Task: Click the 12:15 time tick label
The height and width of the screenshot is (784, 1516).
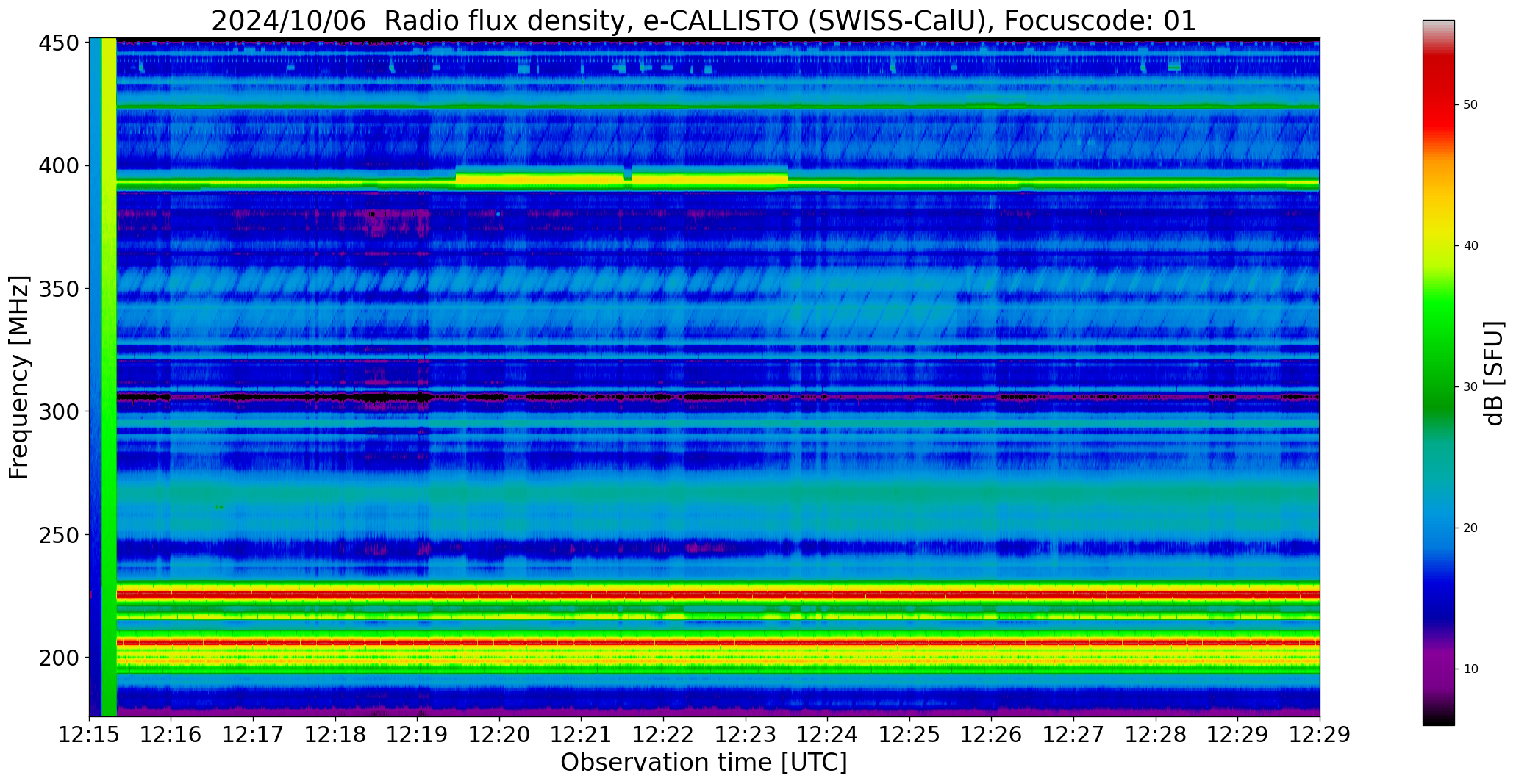Action: point(89,734)
